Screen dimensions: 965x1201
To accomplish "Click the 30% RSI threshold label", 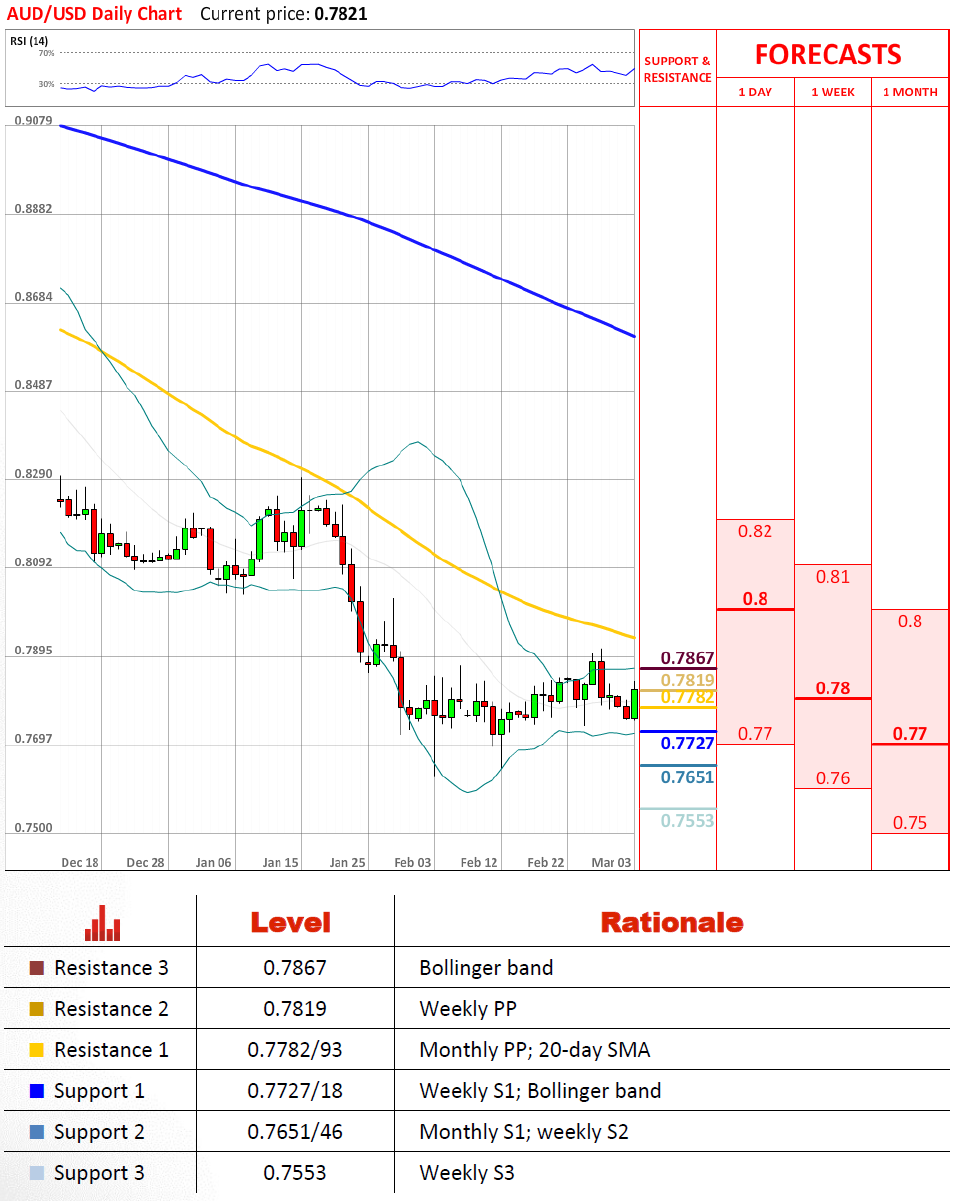I will tap(47, 84).
